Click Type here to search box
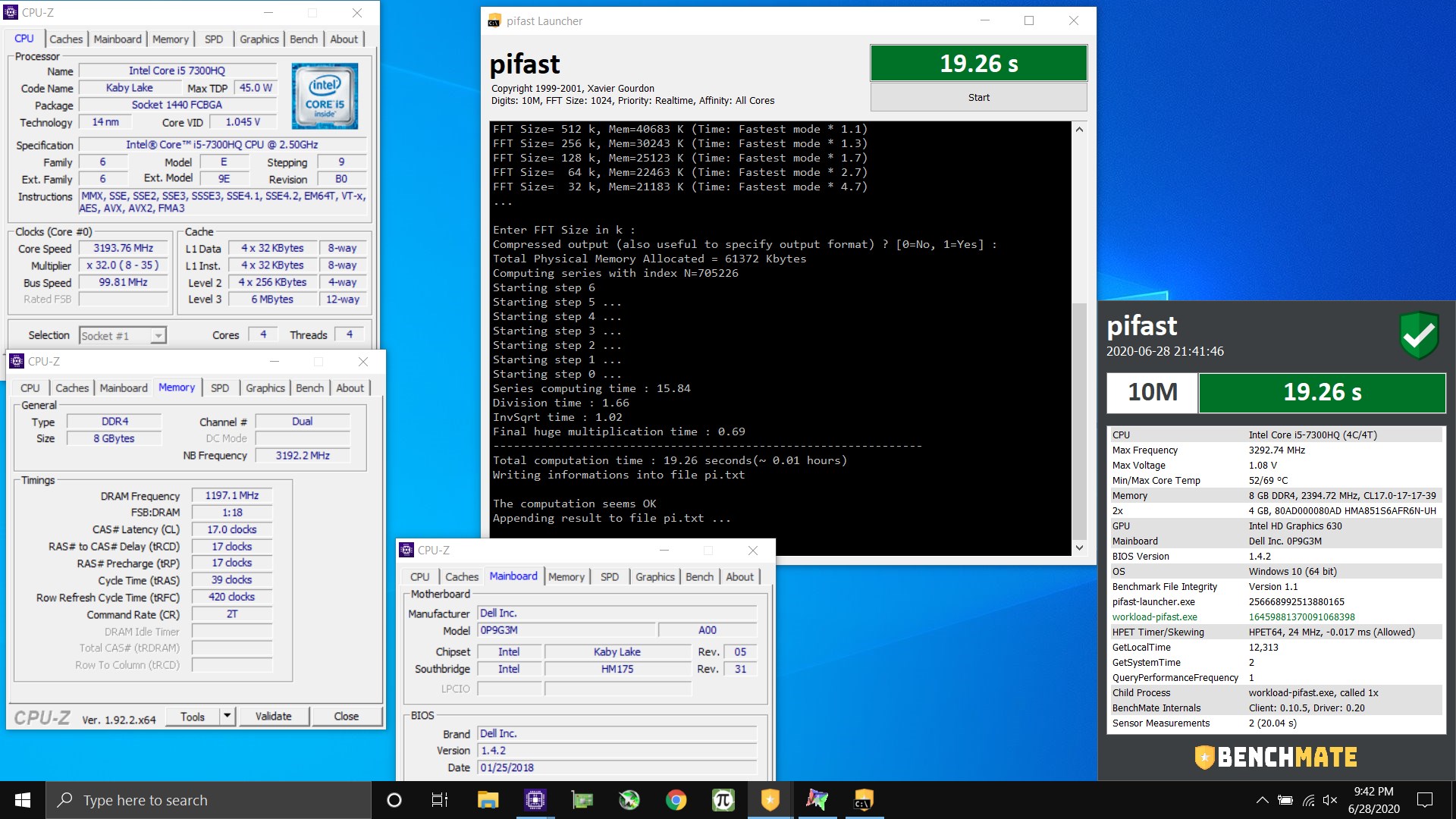Viewport: 1456px width, 819px height. click(x=209, y=800)
